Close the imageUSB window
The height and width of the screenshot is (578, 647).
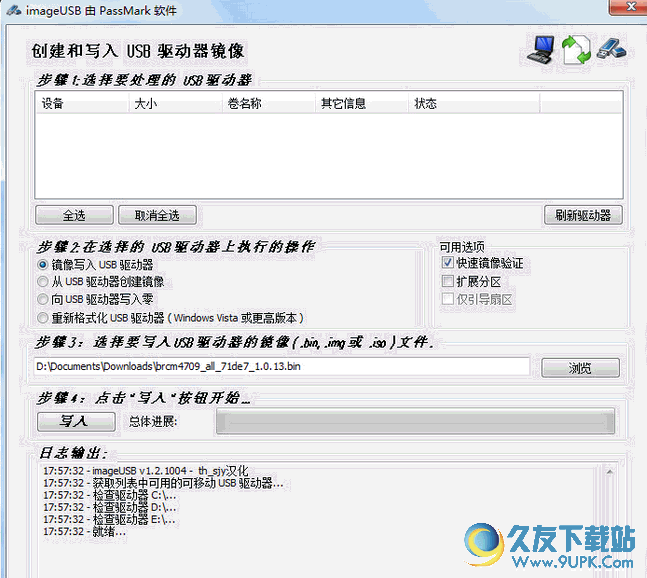pos(630,7)
